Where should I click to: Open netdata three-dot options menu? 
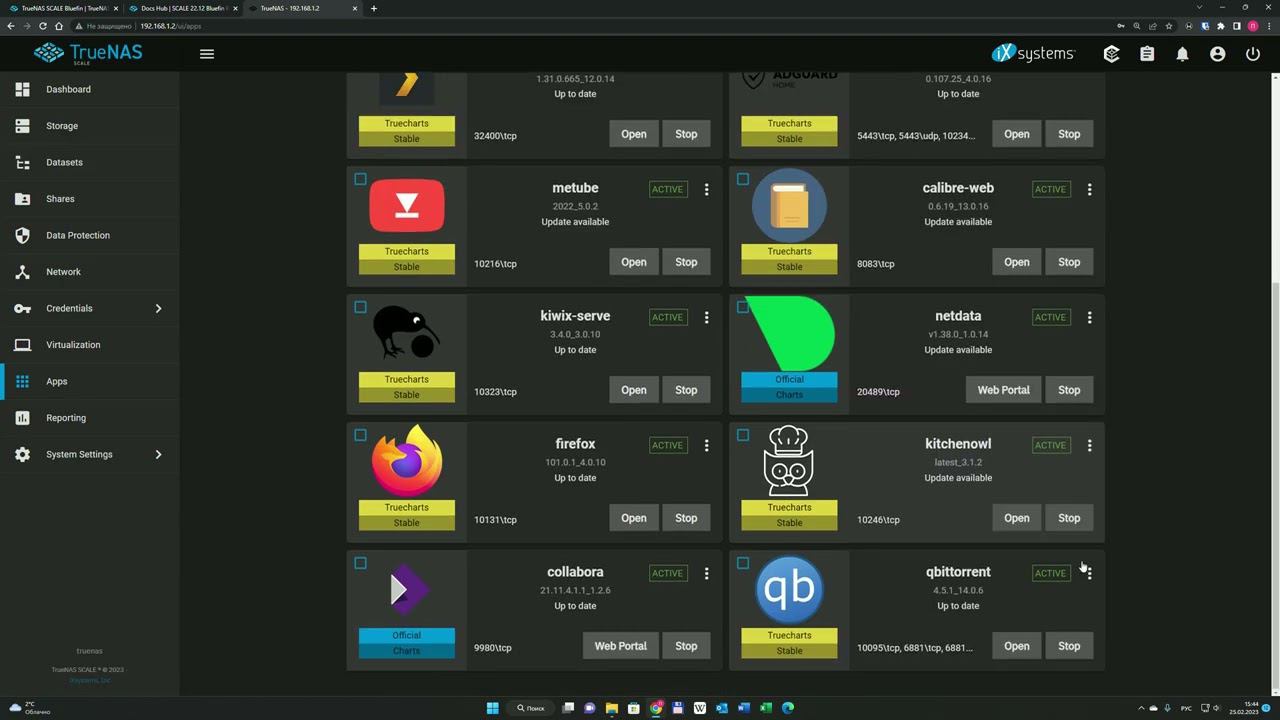(1089, 317)
